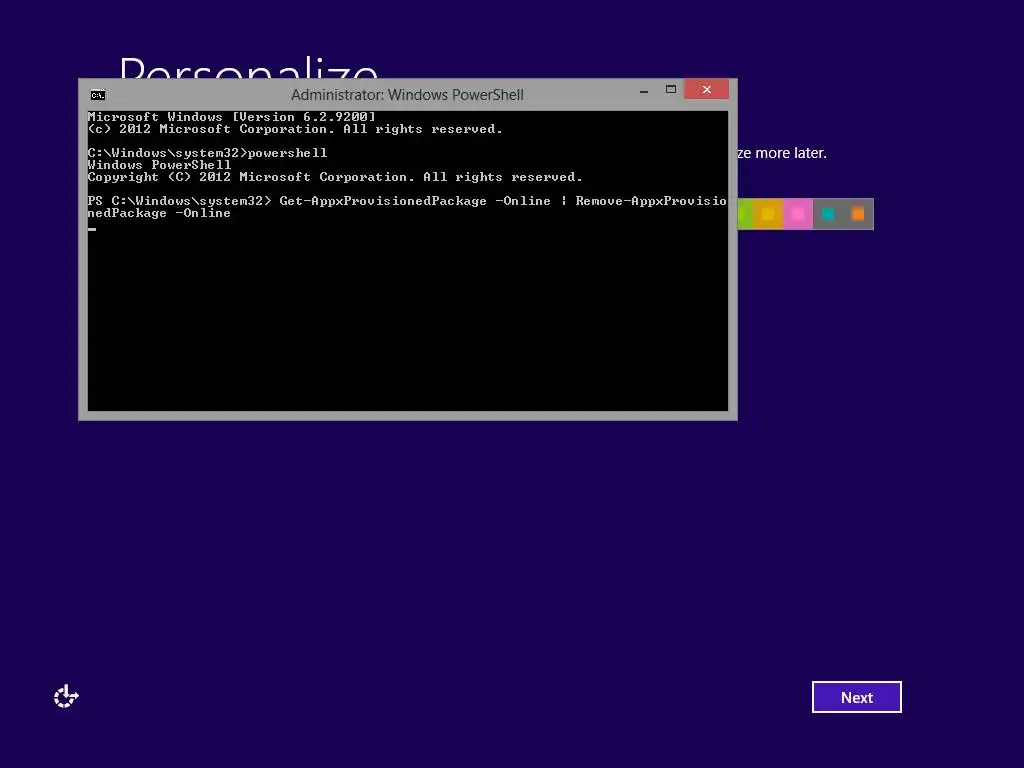Screen dimensions: 1024x768
Task: Select the gray swatch with teal accent
Action: tap(828, 214)
